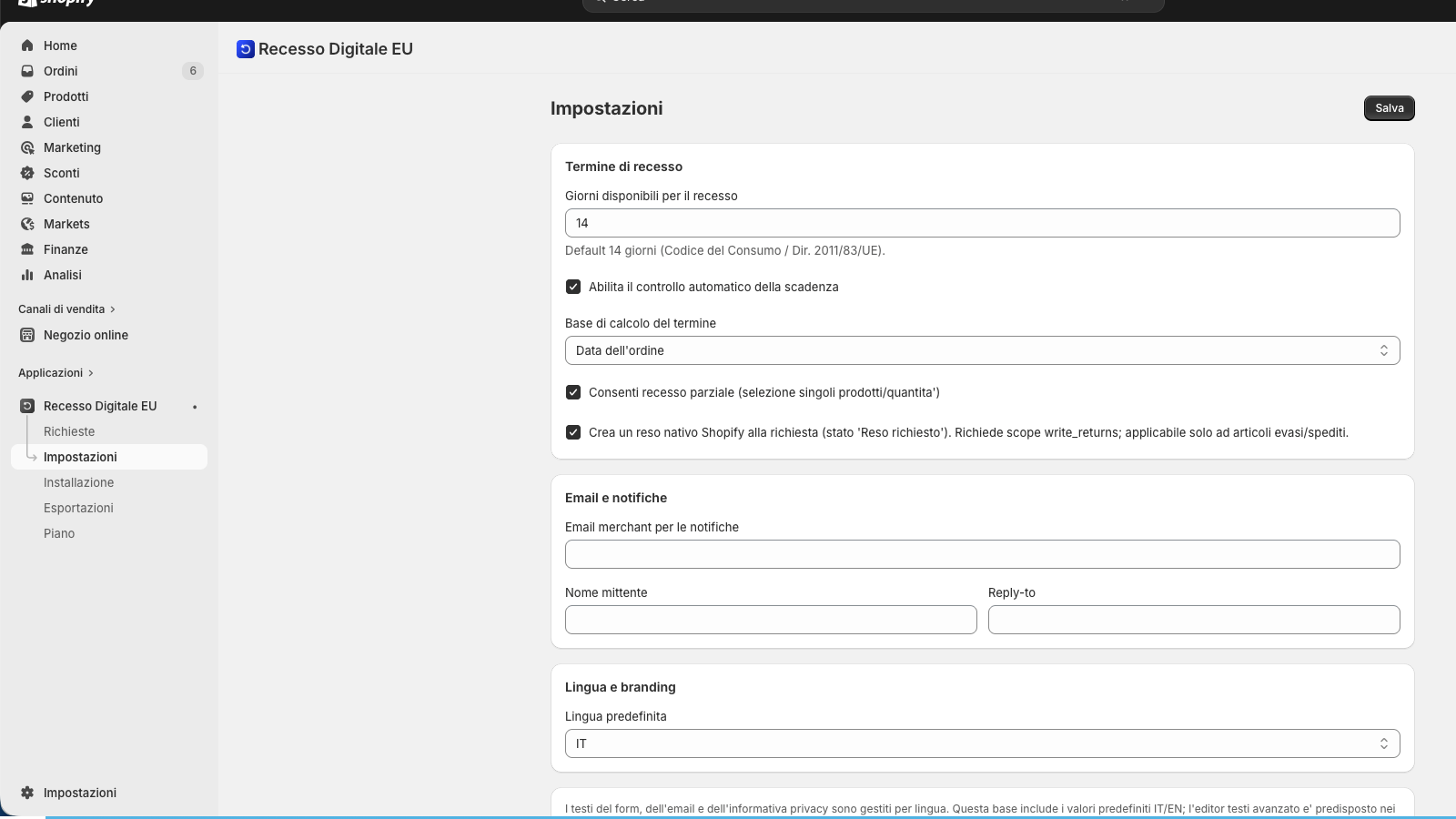Click the 'Email e notifiche' heading
Screen dimensions: 1456x819
click(616, 498)
